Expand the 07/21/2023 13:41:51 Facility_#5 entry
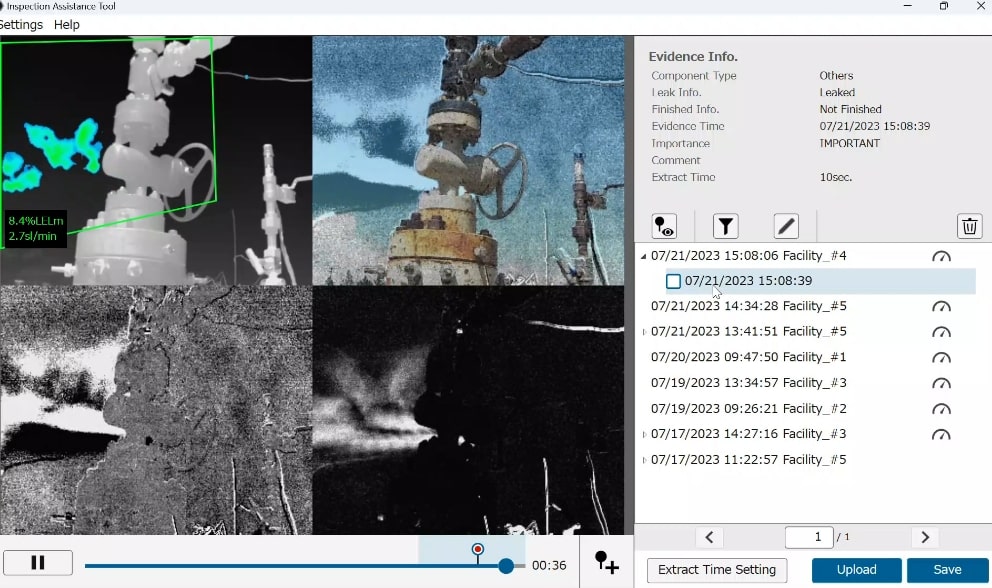Screen dimensions: 992x588 click(x=643, y=332)
